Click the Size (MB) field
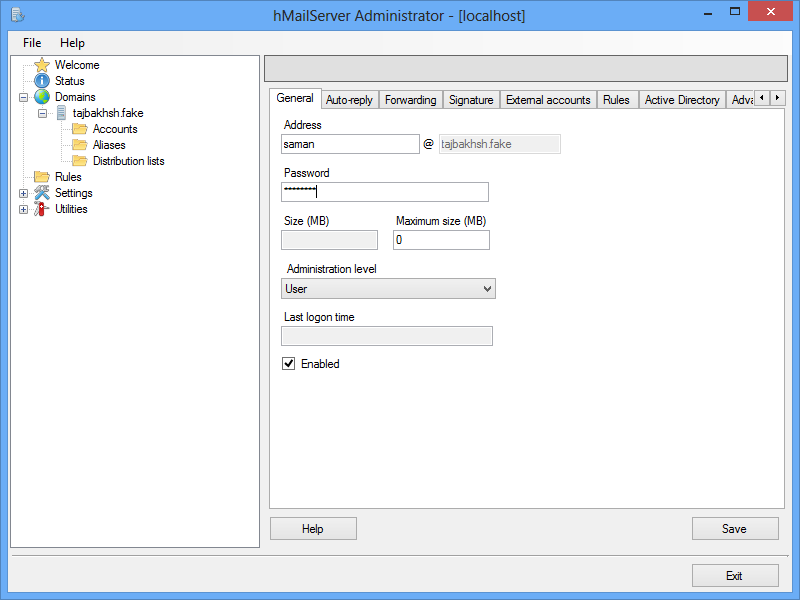Viewport: 800px width, 600px height. pos(330,240)
